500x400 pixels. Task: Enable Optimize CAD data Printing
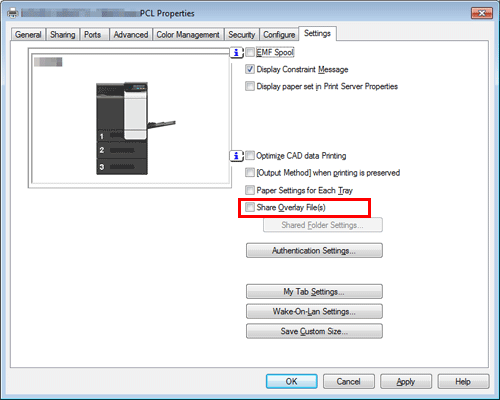pyautogui.click(x=250, y=156)
